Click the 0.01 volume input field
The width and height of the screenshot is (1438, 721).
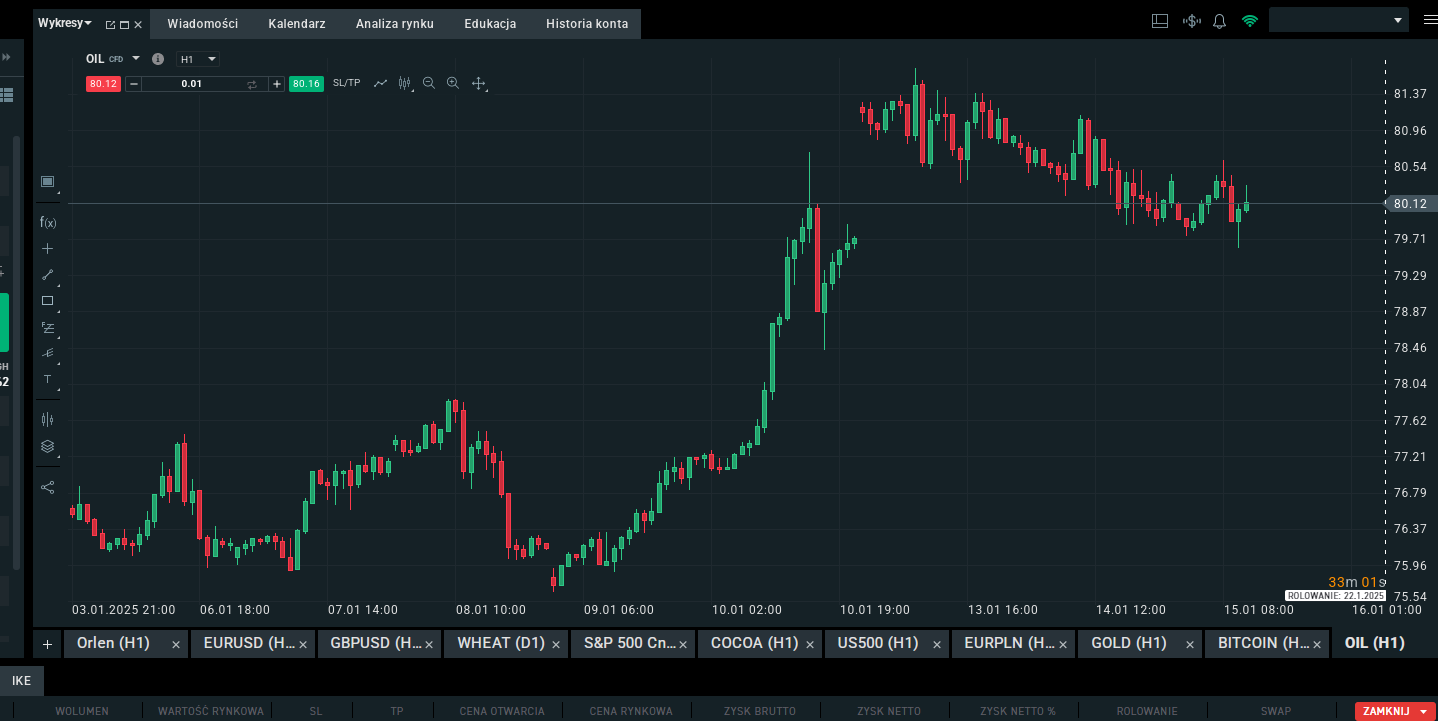coord(192,84)
